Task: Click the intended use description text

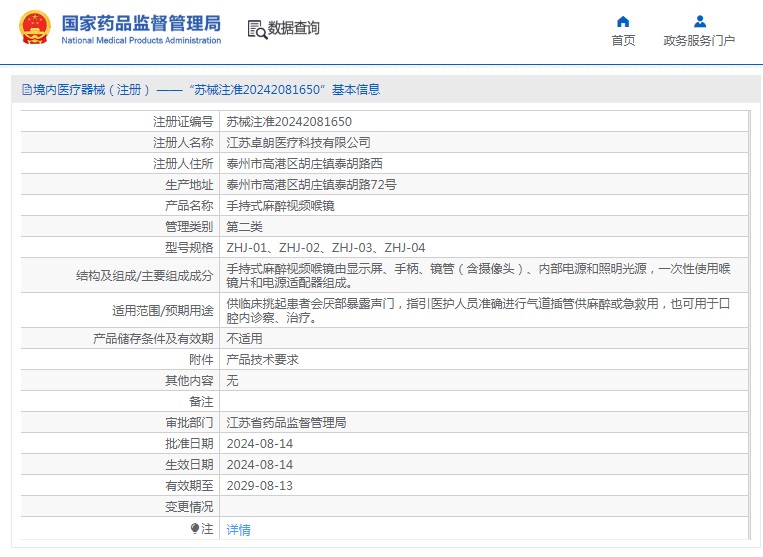Action: pyautogui.click(x=478, y=310)
